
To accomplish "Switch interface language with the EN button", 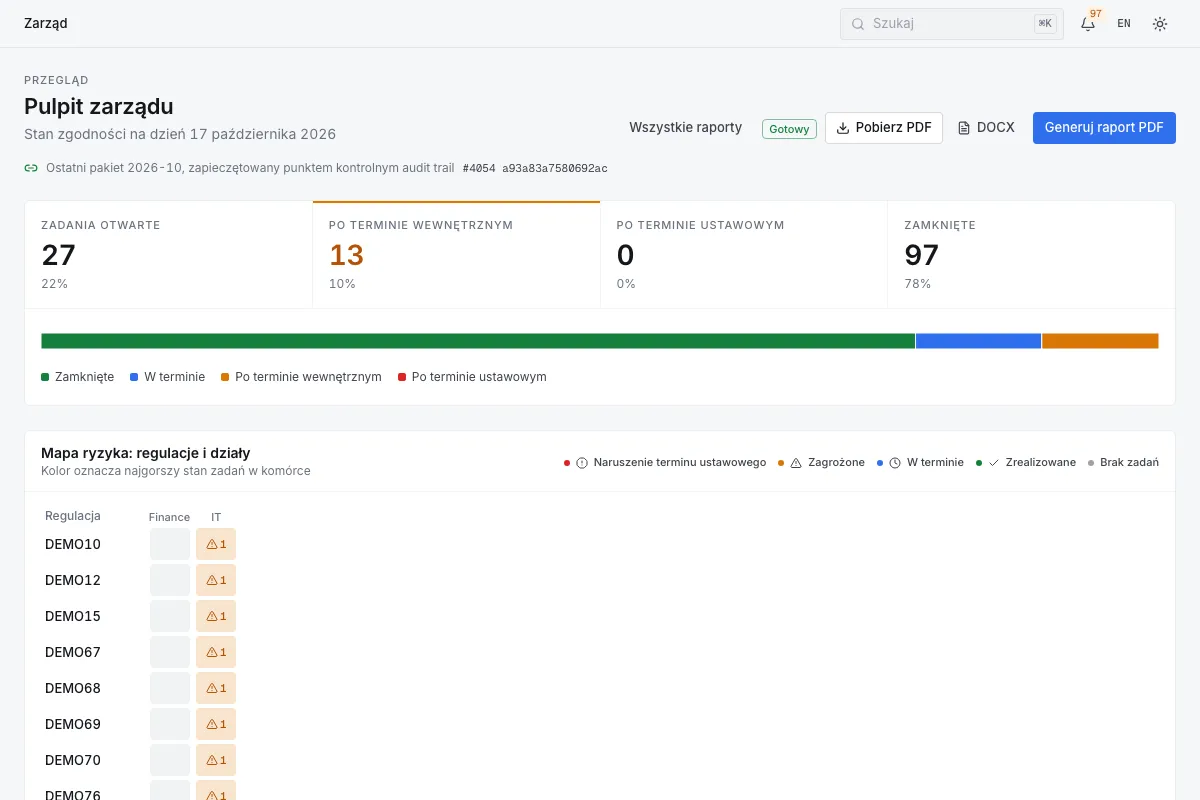I will (1124, 23).
